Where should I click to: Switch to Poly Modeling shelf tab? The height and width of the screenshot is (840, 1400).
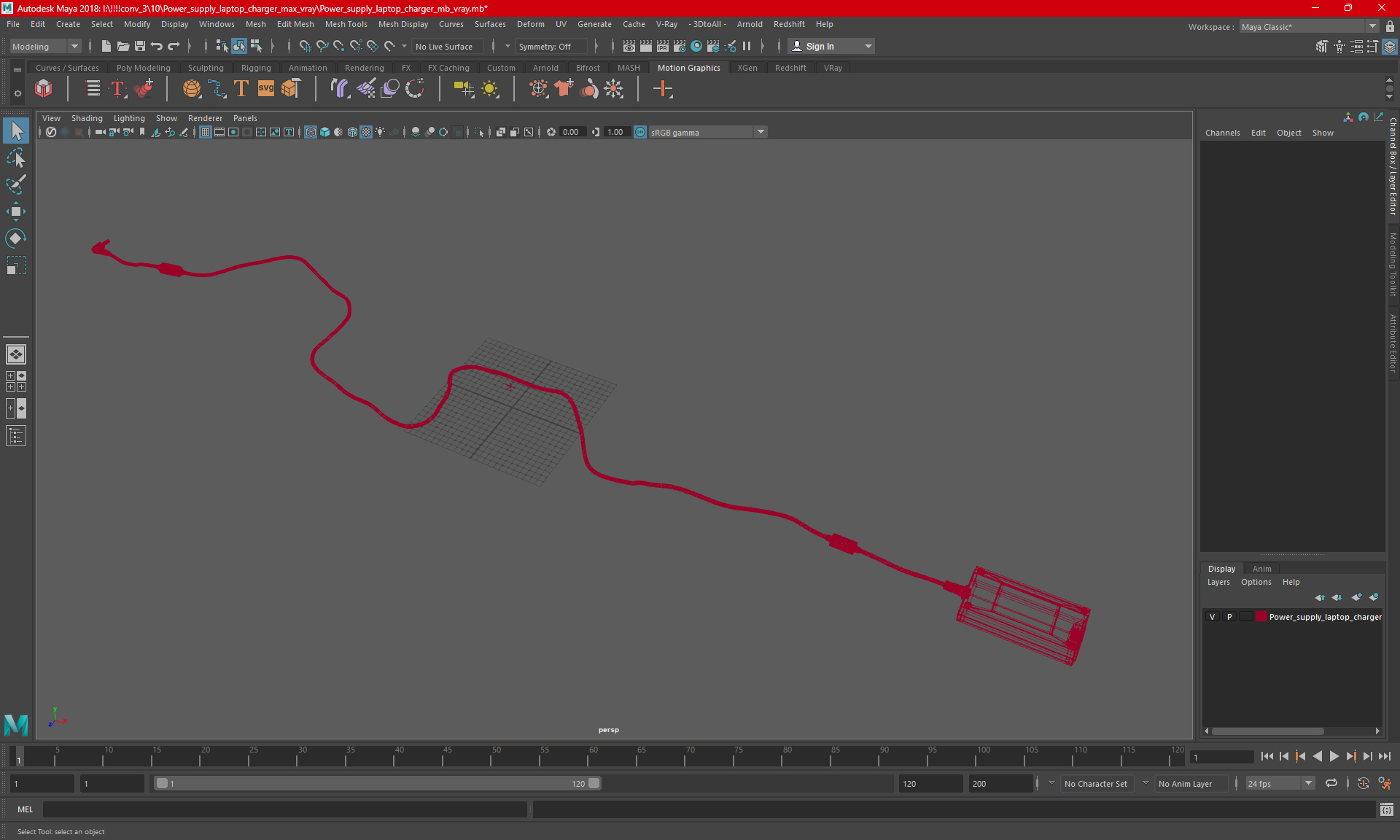click(143, 68)
